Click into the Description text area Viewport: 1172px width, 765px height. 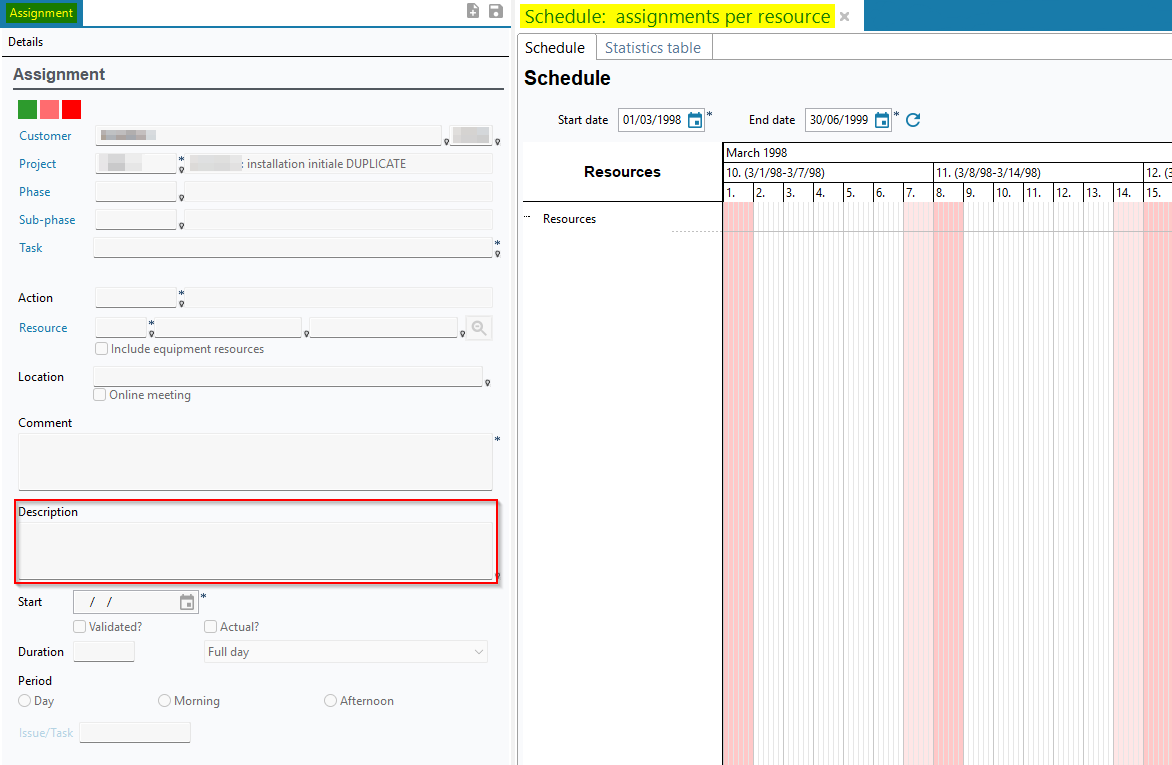point(255,550)
